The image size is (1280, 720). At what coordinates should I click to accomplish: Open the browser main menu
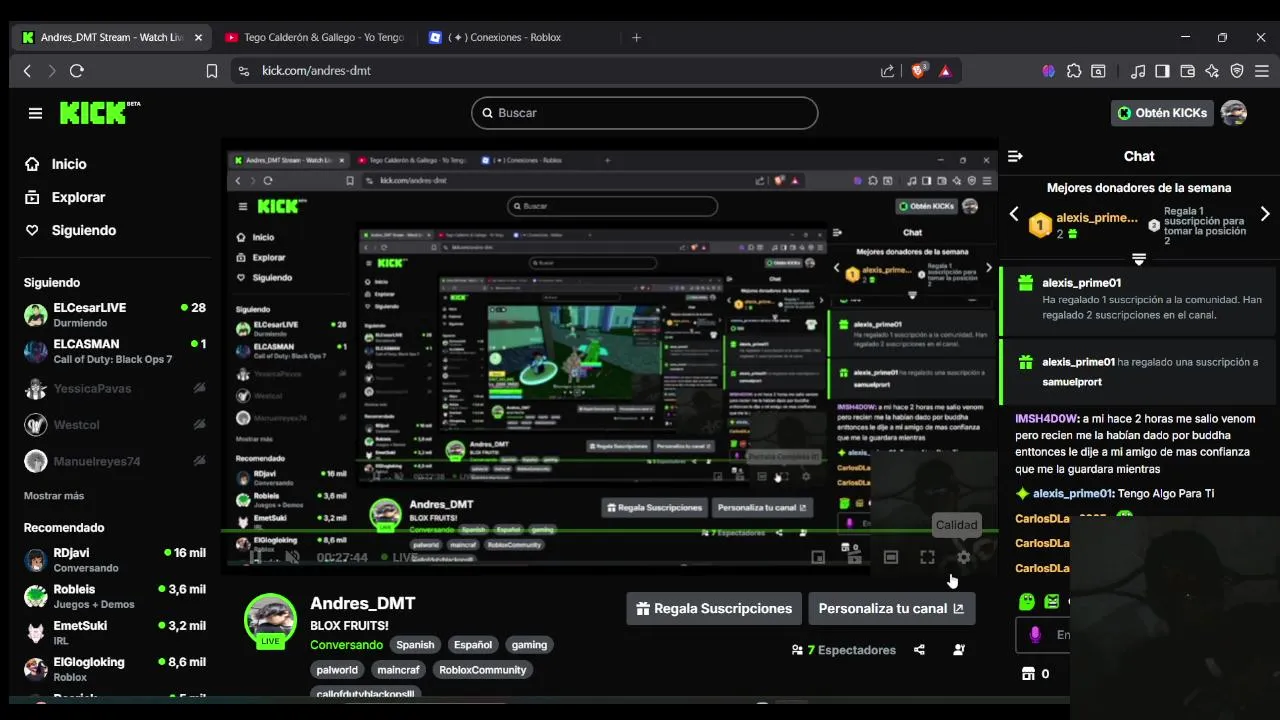coord(1262,71)
